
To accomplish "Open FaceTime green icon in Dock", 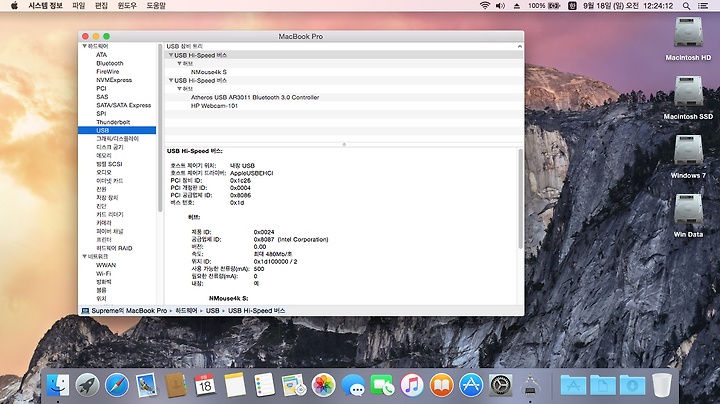I will pos(382,385).
